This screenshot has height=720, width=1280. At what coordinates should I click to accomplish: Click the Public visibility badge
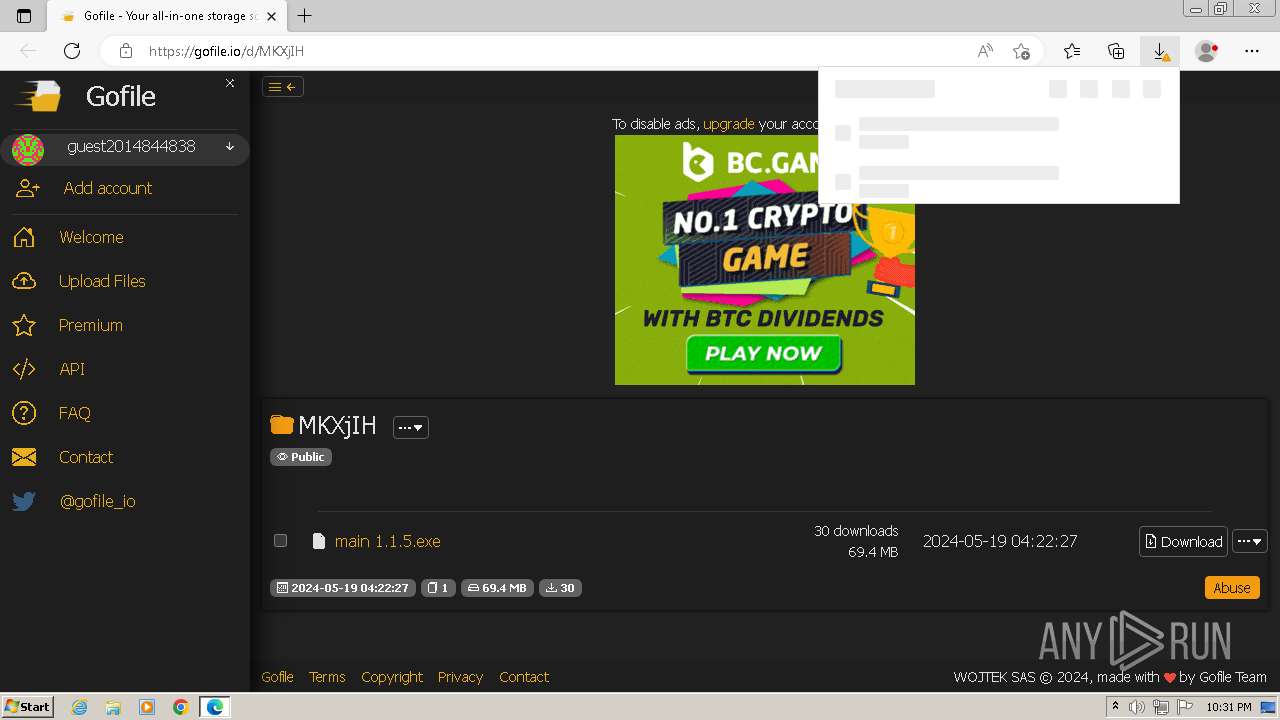click(x=301, y=457)
